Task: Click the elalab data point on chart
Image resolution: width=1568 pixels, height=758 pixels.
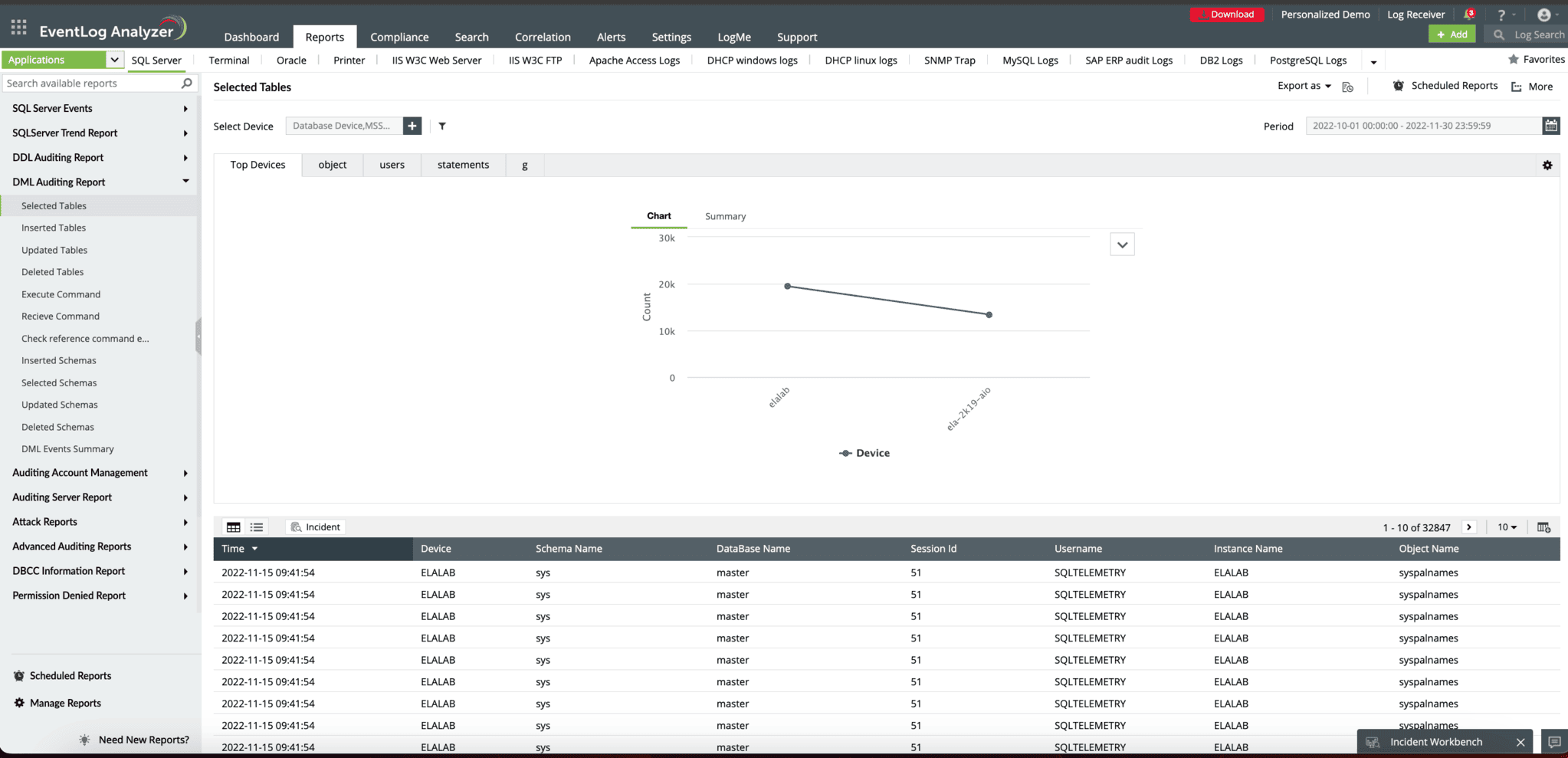Action: click(787, 287)
